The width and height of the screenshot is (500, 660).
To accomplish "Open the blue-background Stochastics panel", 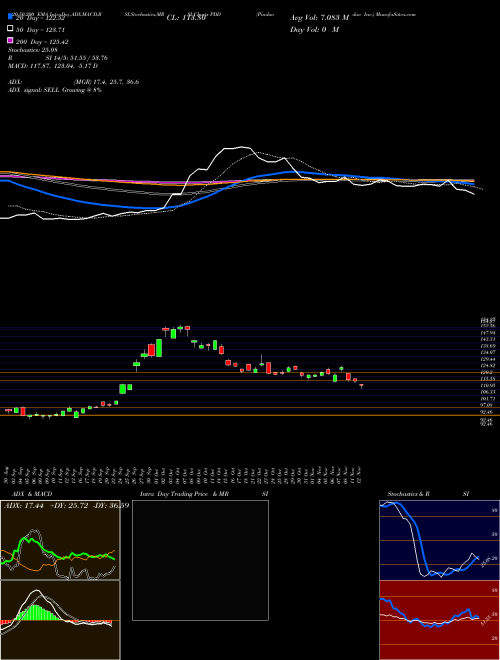I will (x=439, y=540).
